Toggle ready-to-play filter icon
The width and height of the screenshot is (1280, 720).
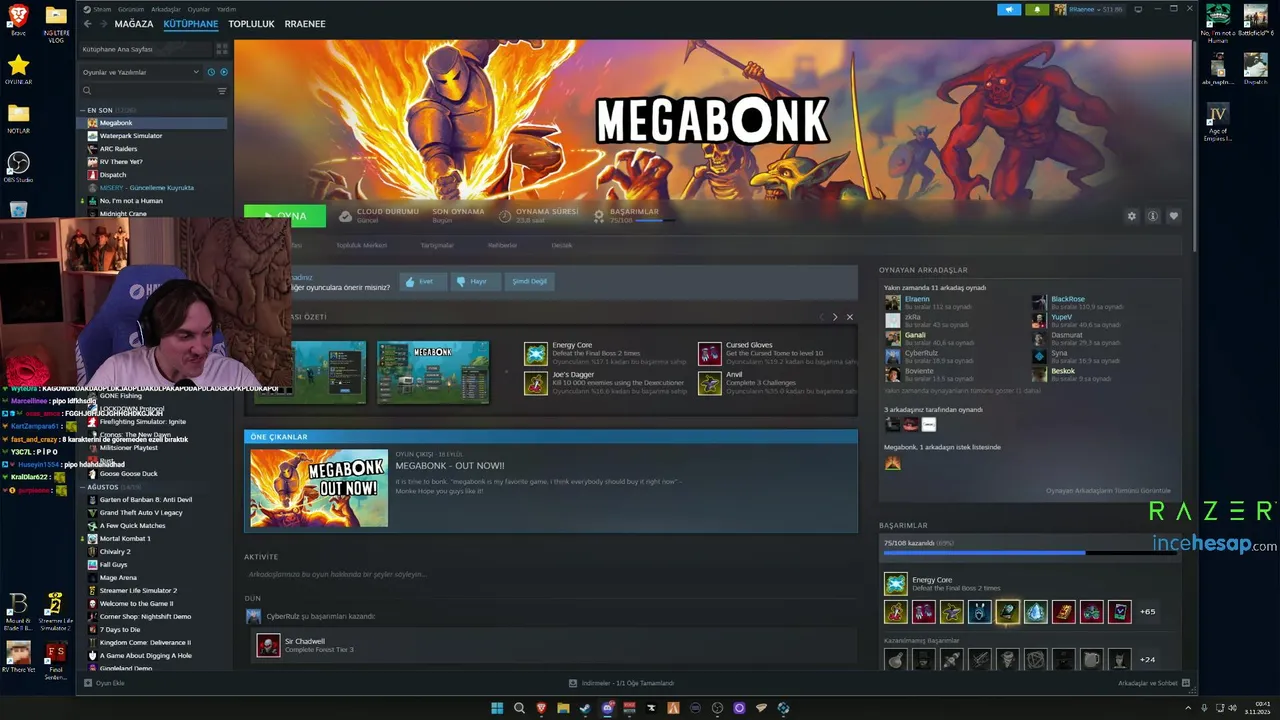(224, 72)
